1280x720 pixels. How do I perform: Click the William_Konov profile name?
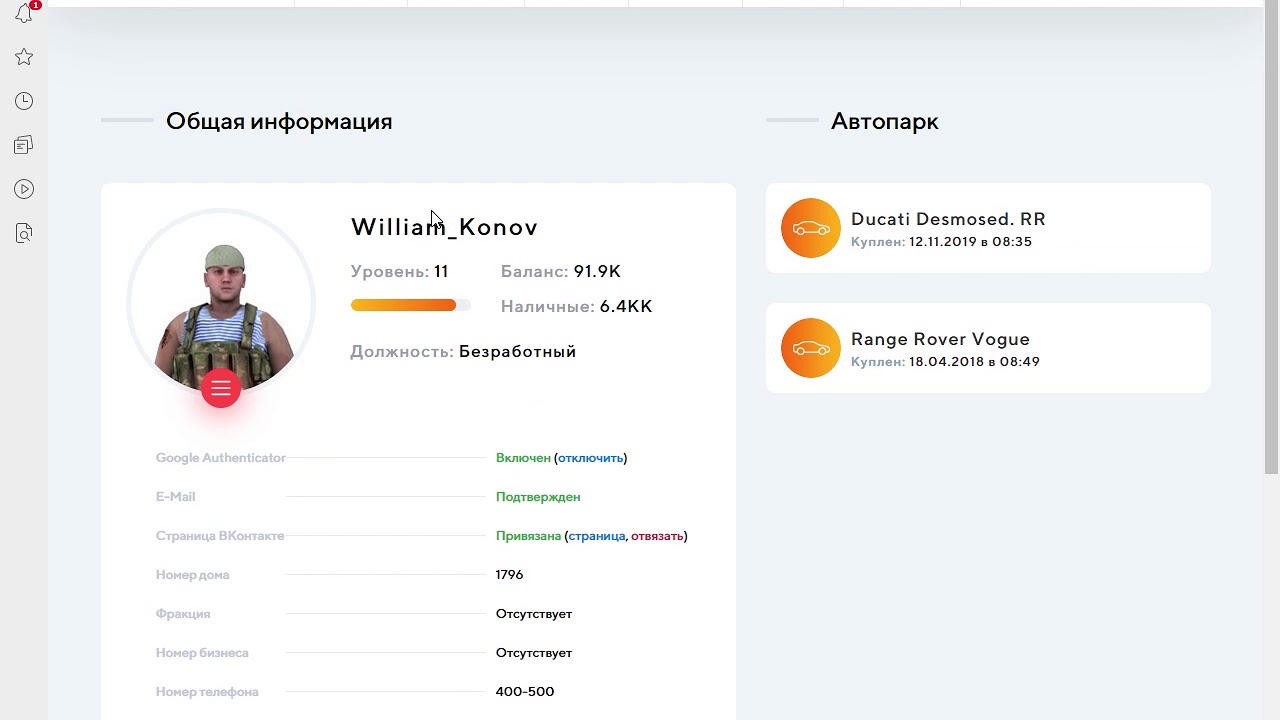point(444,227)
